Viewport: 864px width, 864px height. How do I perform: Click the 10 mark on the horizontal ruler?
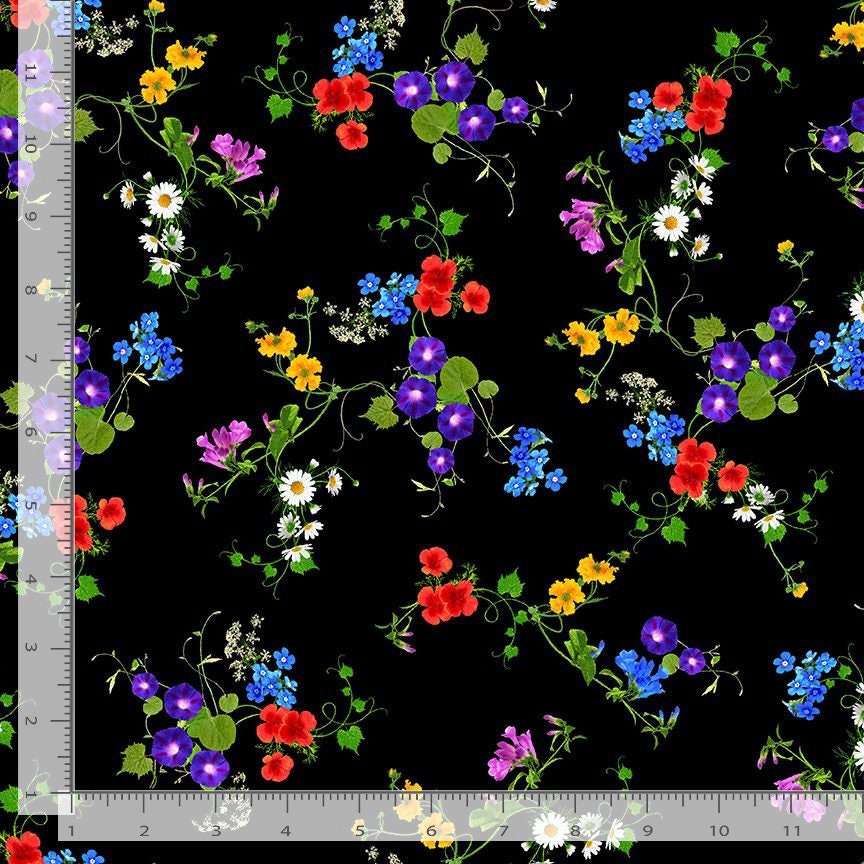point(719,831)
